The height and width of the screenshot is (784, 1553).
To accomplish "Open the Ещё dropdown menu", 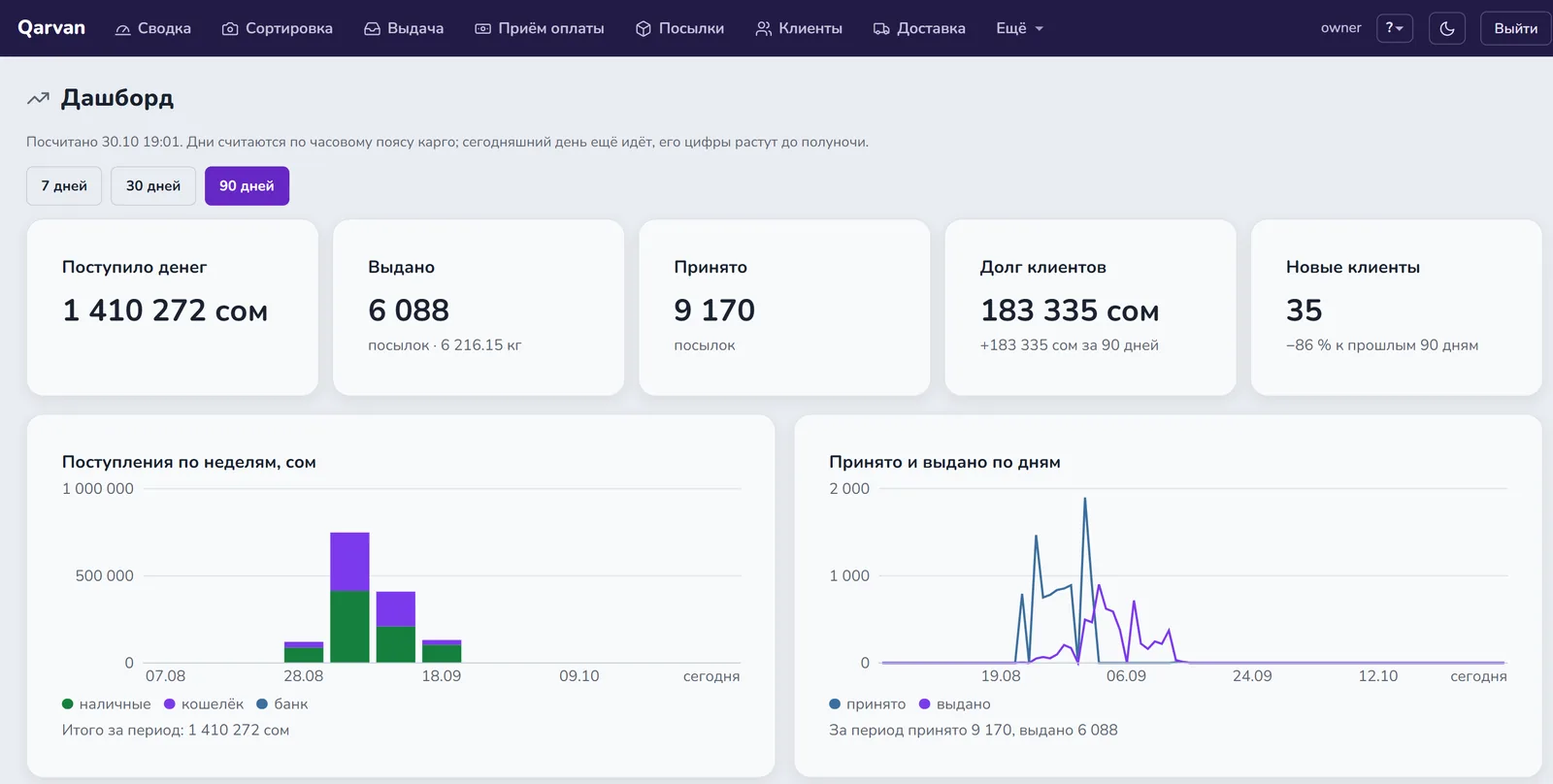I will coord(1019,28).
